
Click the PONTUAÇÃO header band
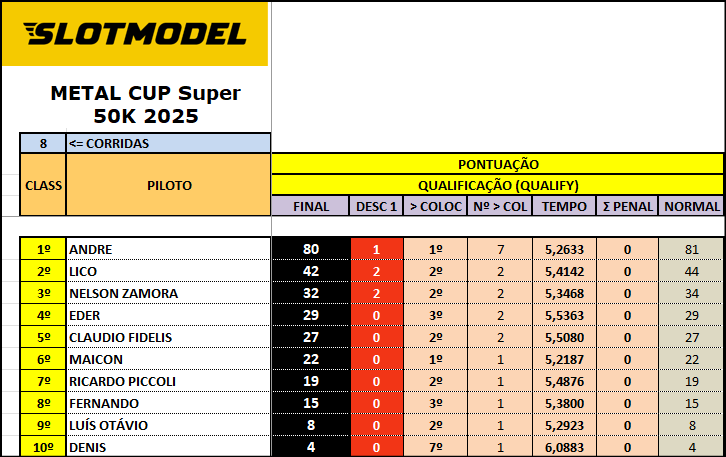(497, 163)
